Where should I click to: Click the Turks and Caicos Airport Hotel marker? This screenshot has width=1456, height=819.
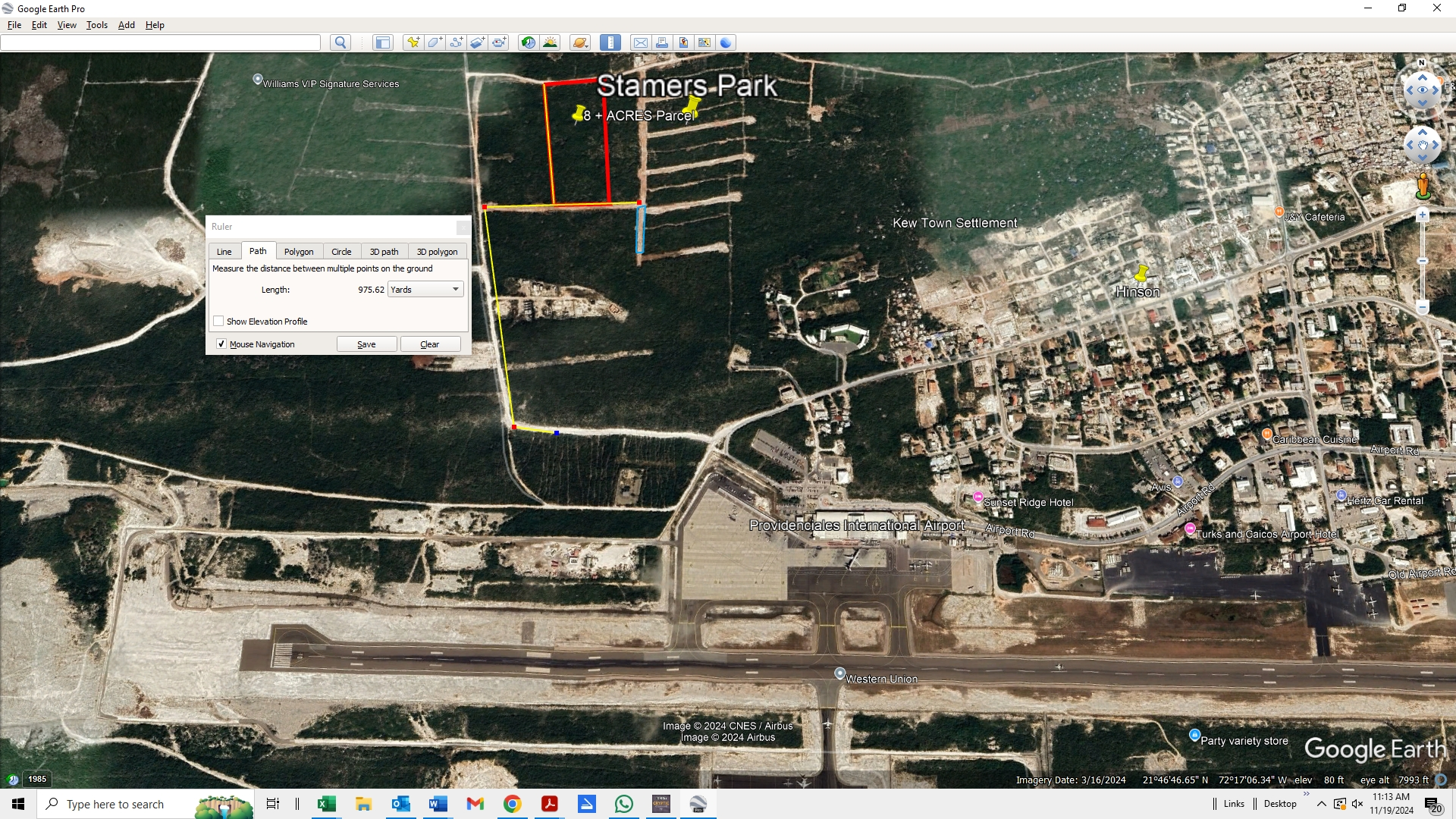1190,529
